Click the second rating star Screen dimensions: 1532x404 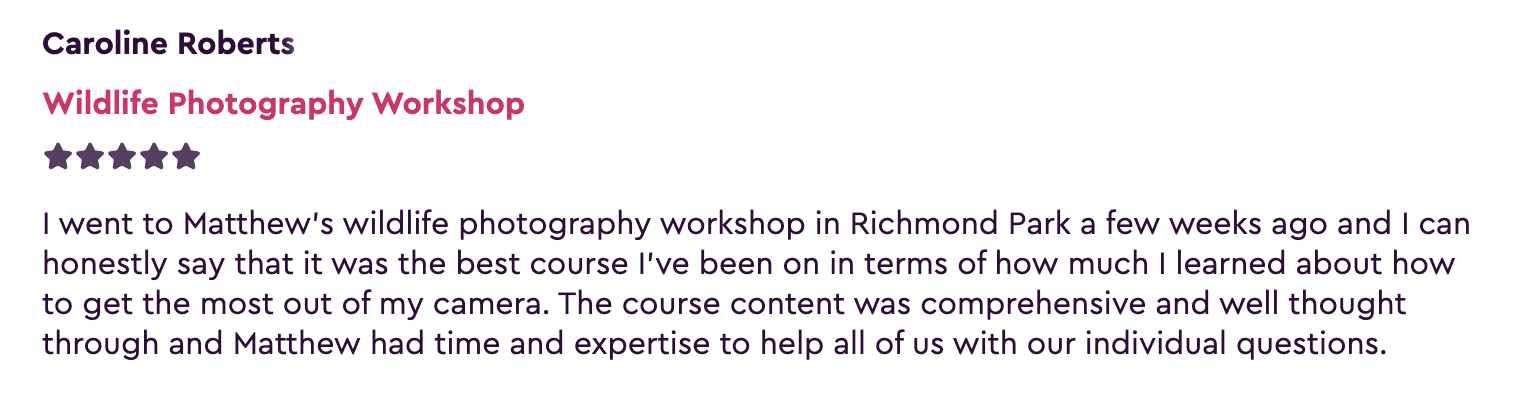[x=89, y=157]
